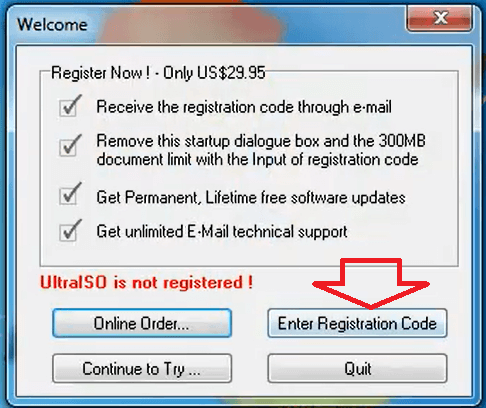Click the 'document limit with the Input' text line
This screenshot has width=486, height=408.
[257, 160]
